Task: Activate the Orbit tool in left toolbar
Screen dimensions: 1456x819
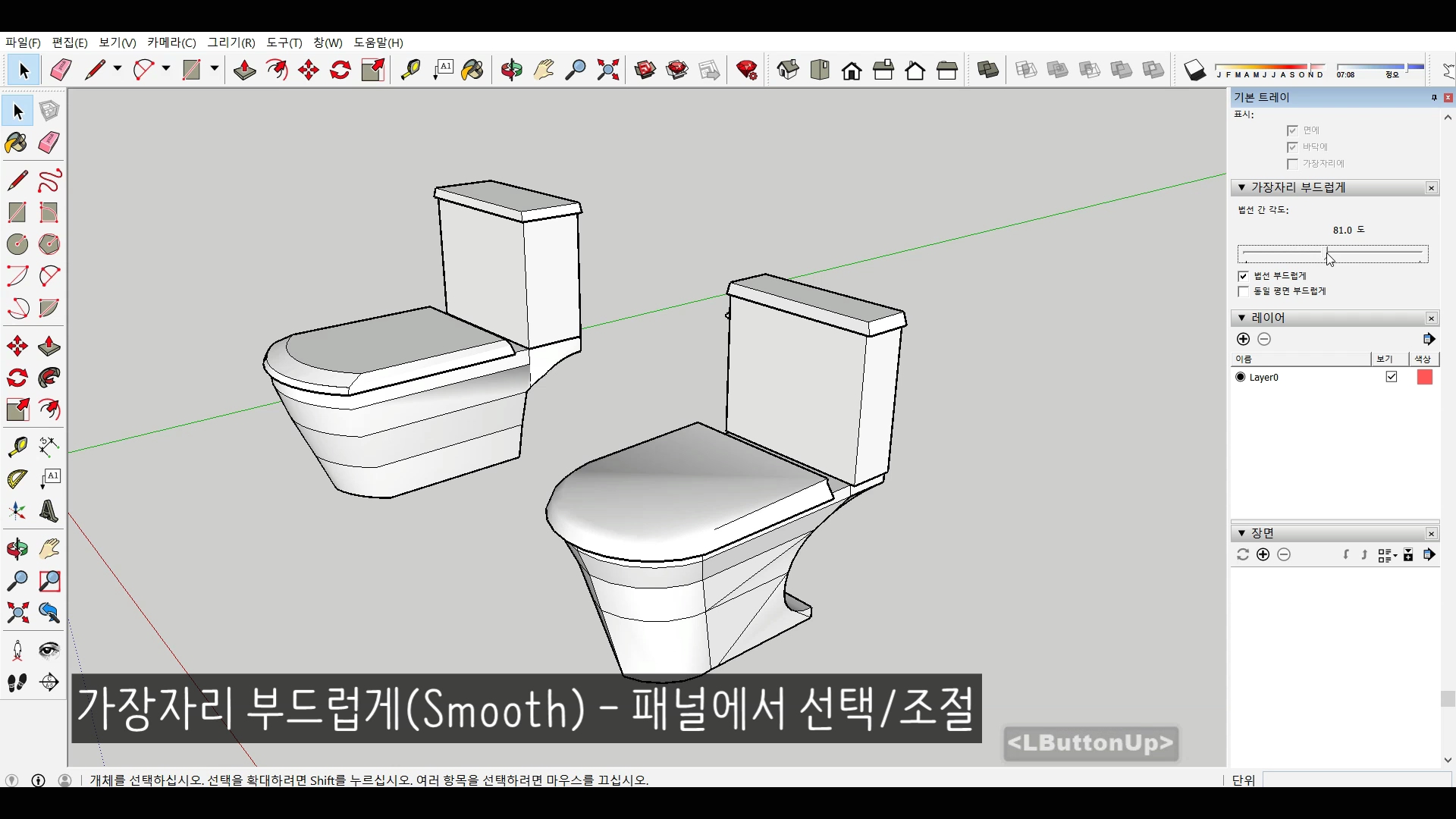Action: pos(17,549)
